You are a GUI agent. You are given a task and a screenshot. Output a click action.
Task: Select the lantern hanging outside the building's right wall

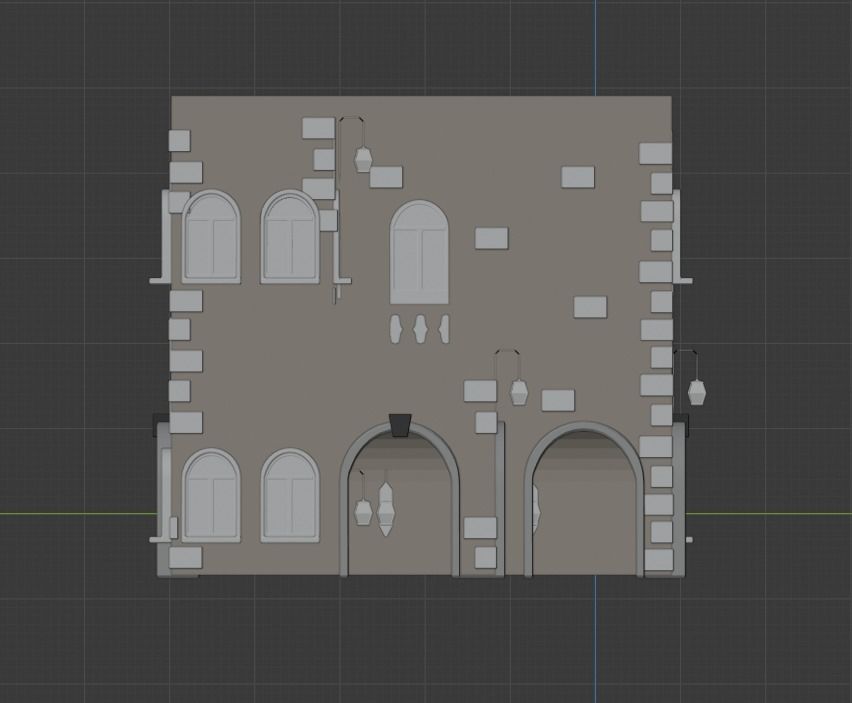pyautogui.click(x=697, y=392)
